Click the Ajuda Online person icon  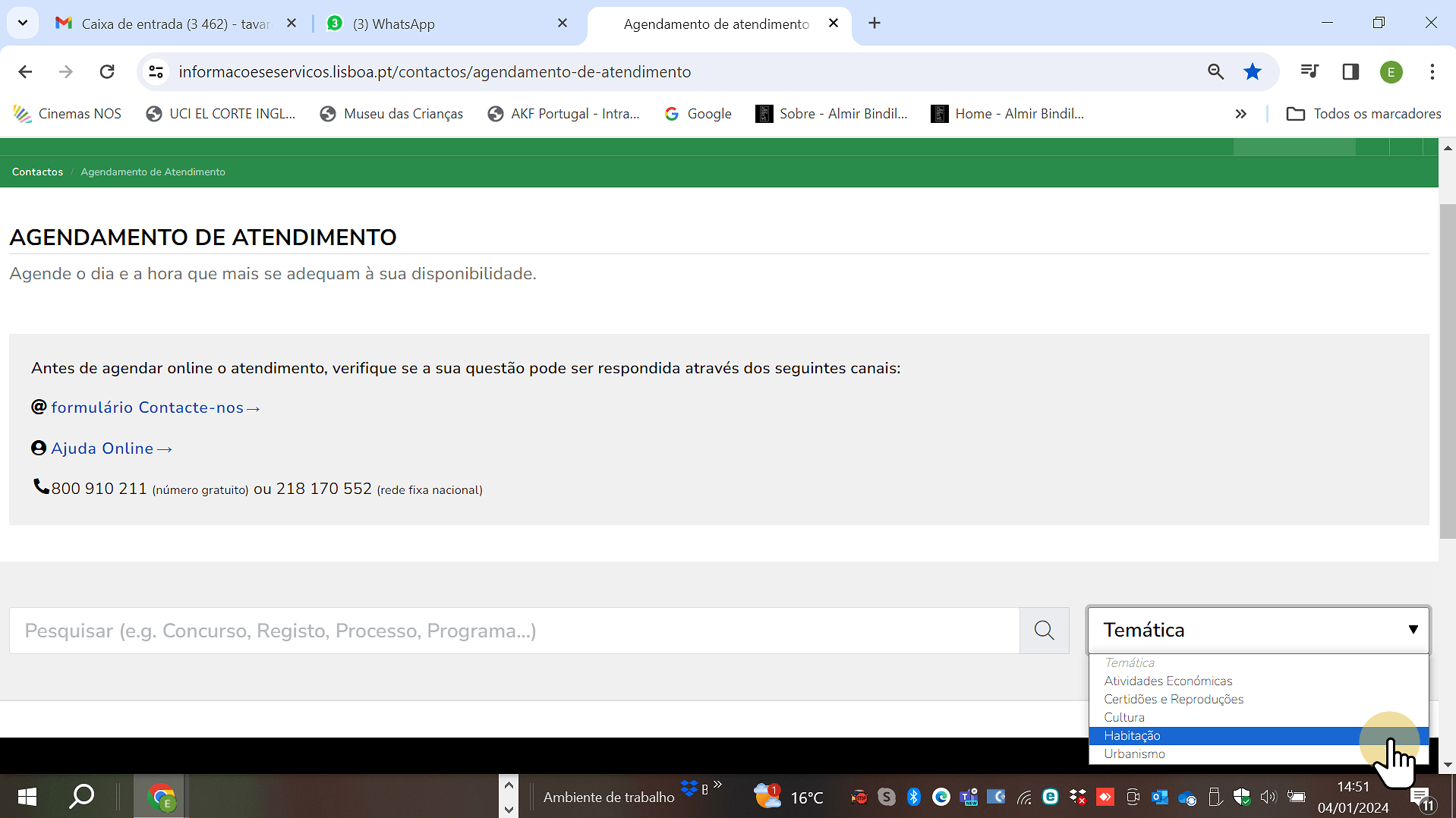[x=38, y=448]
